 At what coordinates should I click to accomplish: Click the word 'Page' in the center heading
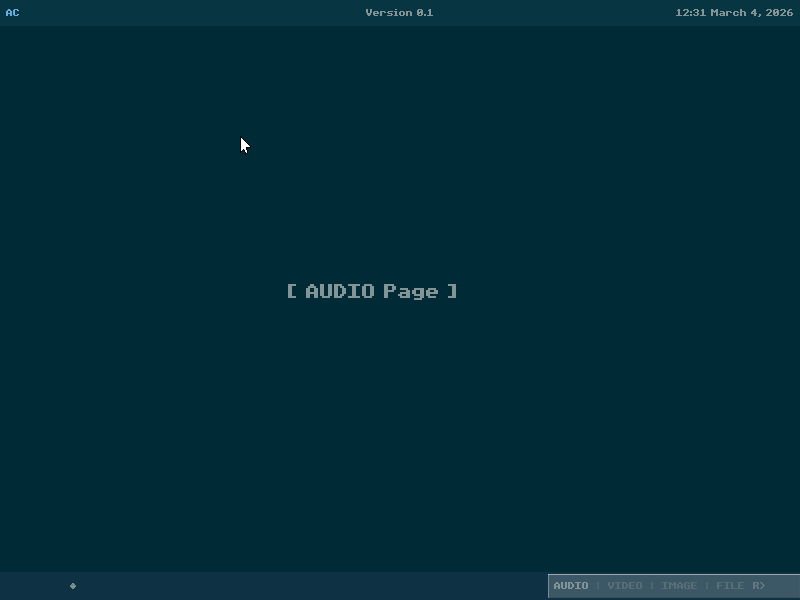[411, 292]
